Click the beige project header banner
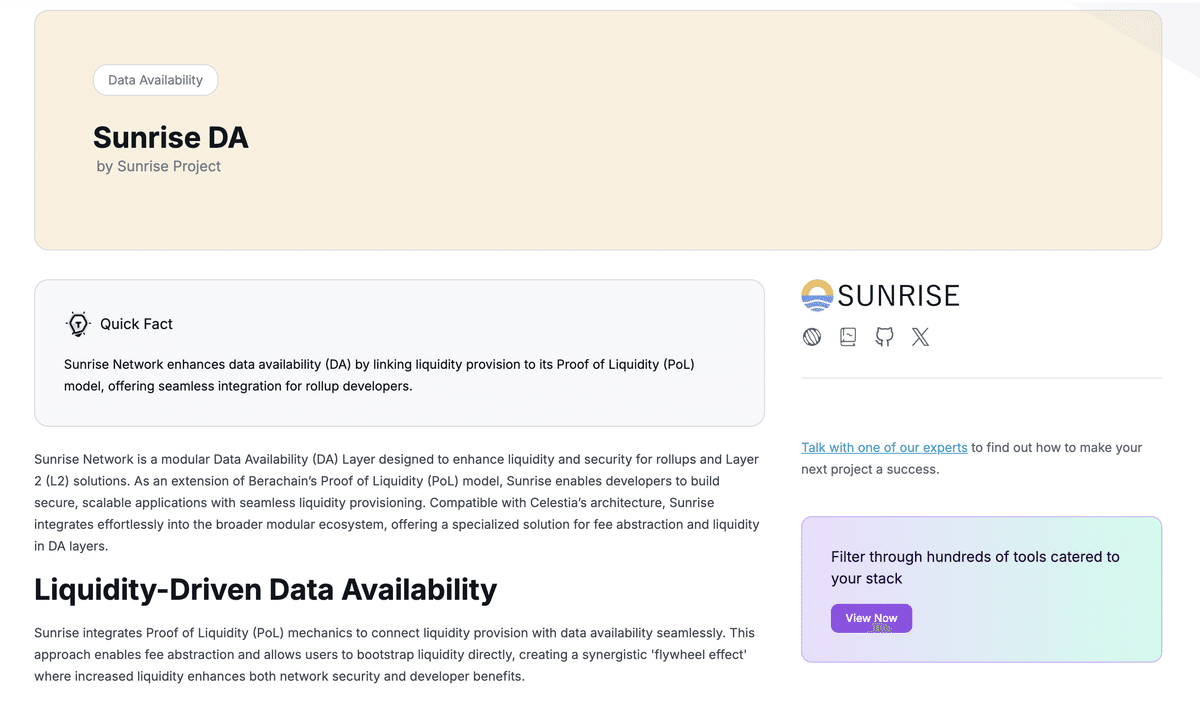The width and height of the screenshot is (1200, 706). [598, 210]
